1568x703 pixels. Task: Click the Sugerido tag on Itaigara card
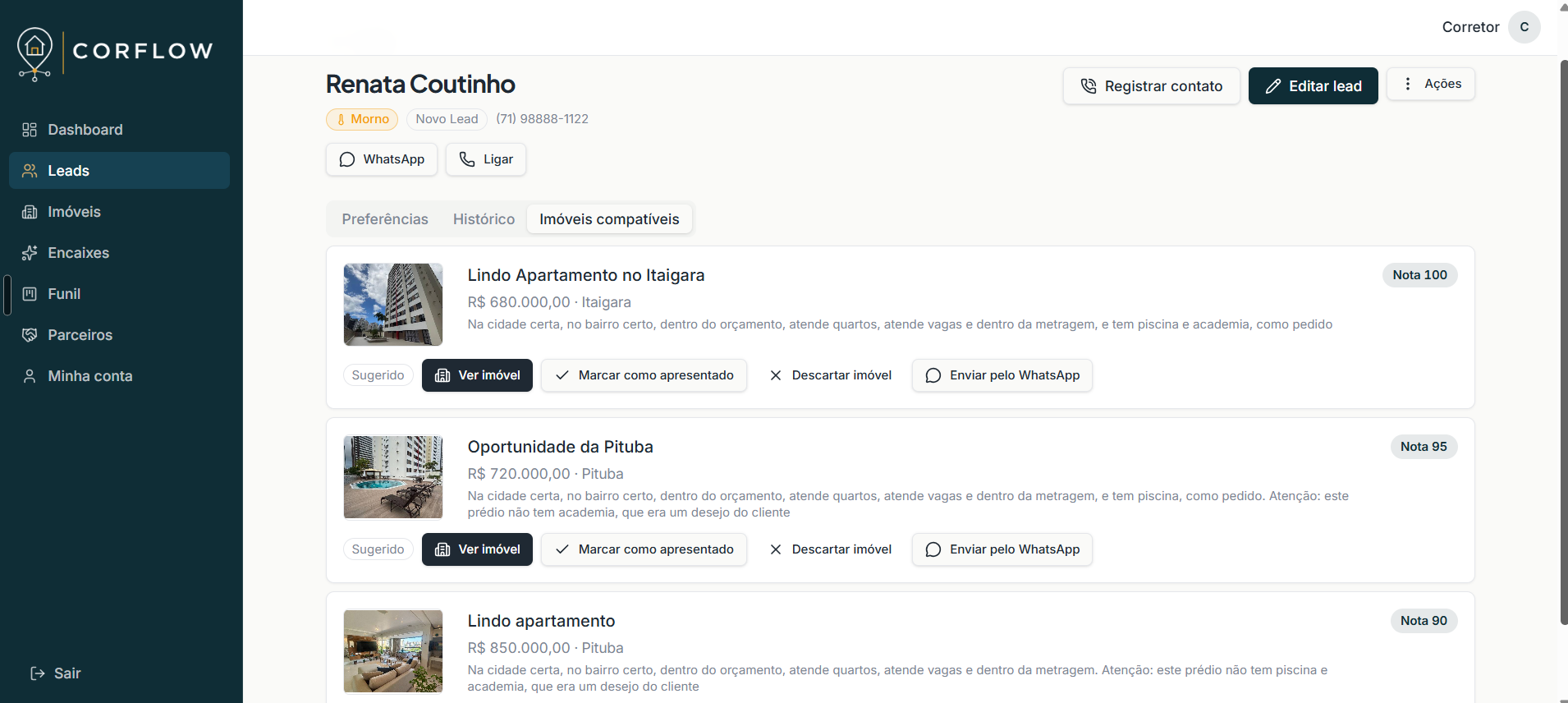click(378, 375)
